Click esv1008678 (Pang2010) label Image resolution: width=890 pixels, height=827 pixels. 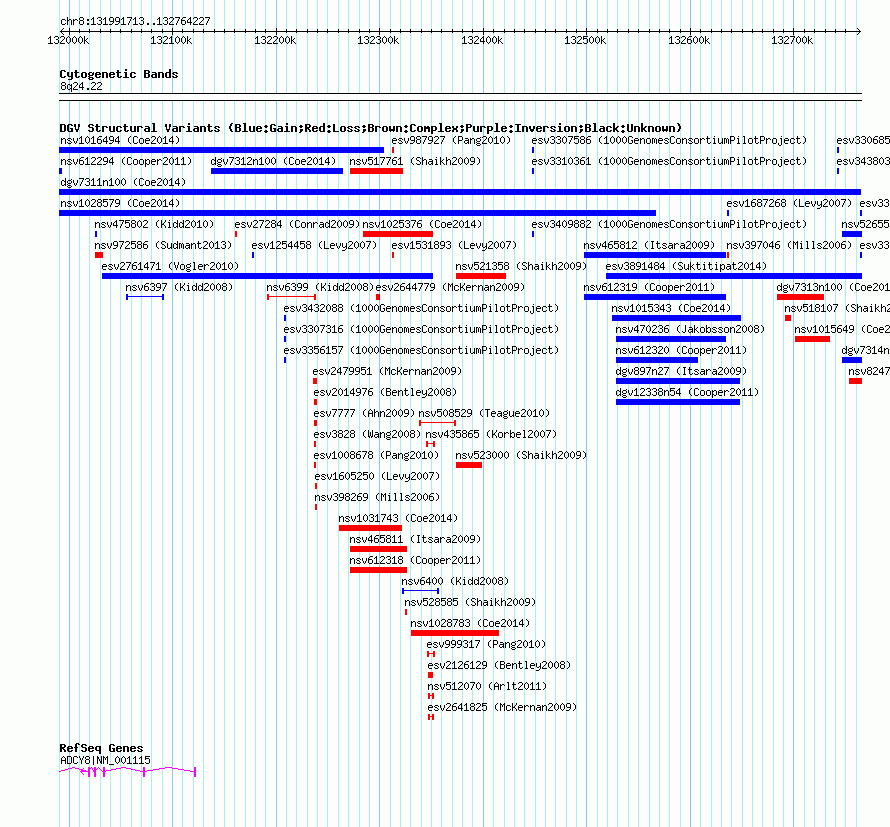pos(376,455)
